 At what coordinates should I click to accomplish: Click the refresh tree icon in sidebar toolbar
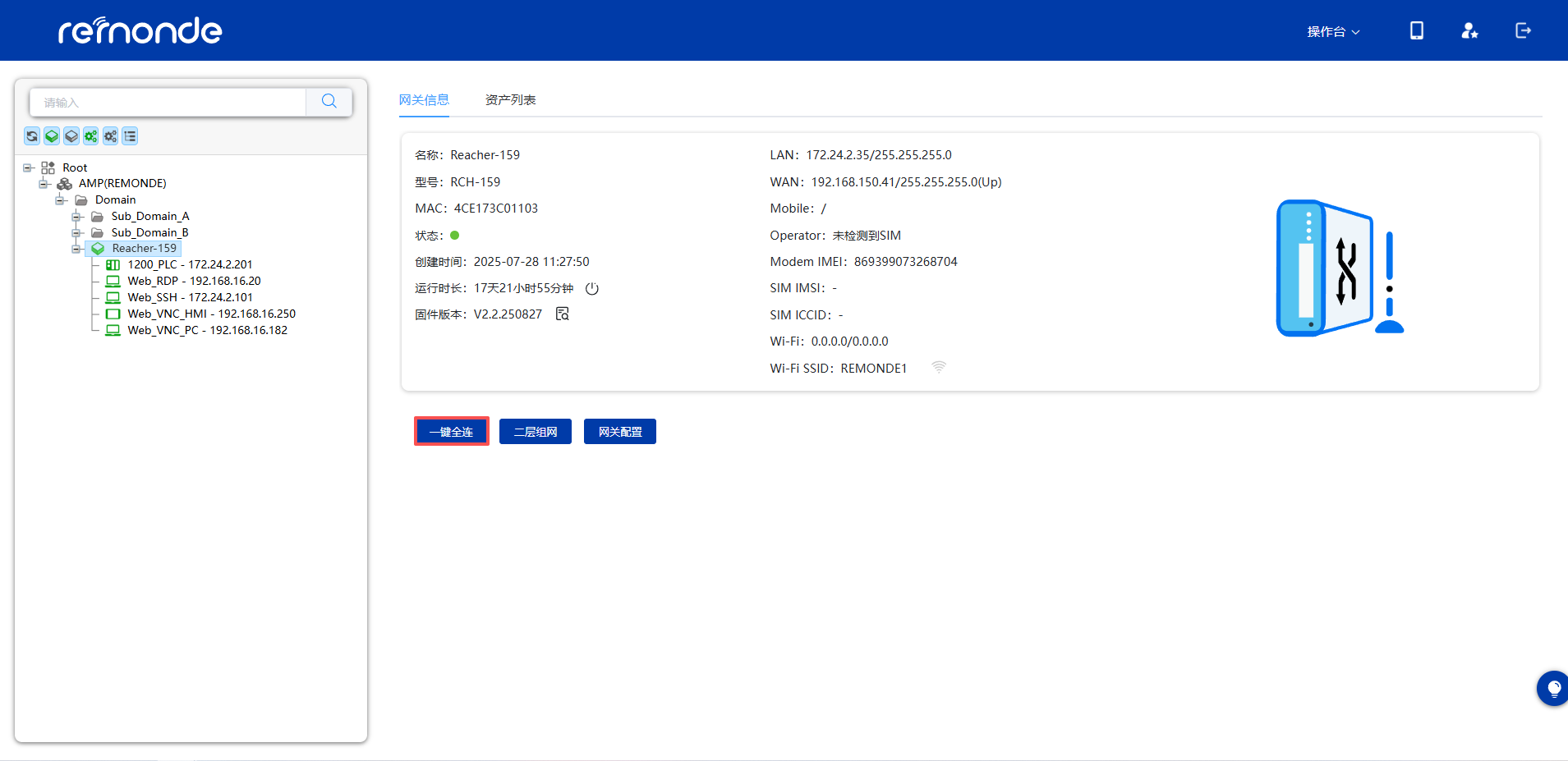pyautogui.click(x=32, y=136)
